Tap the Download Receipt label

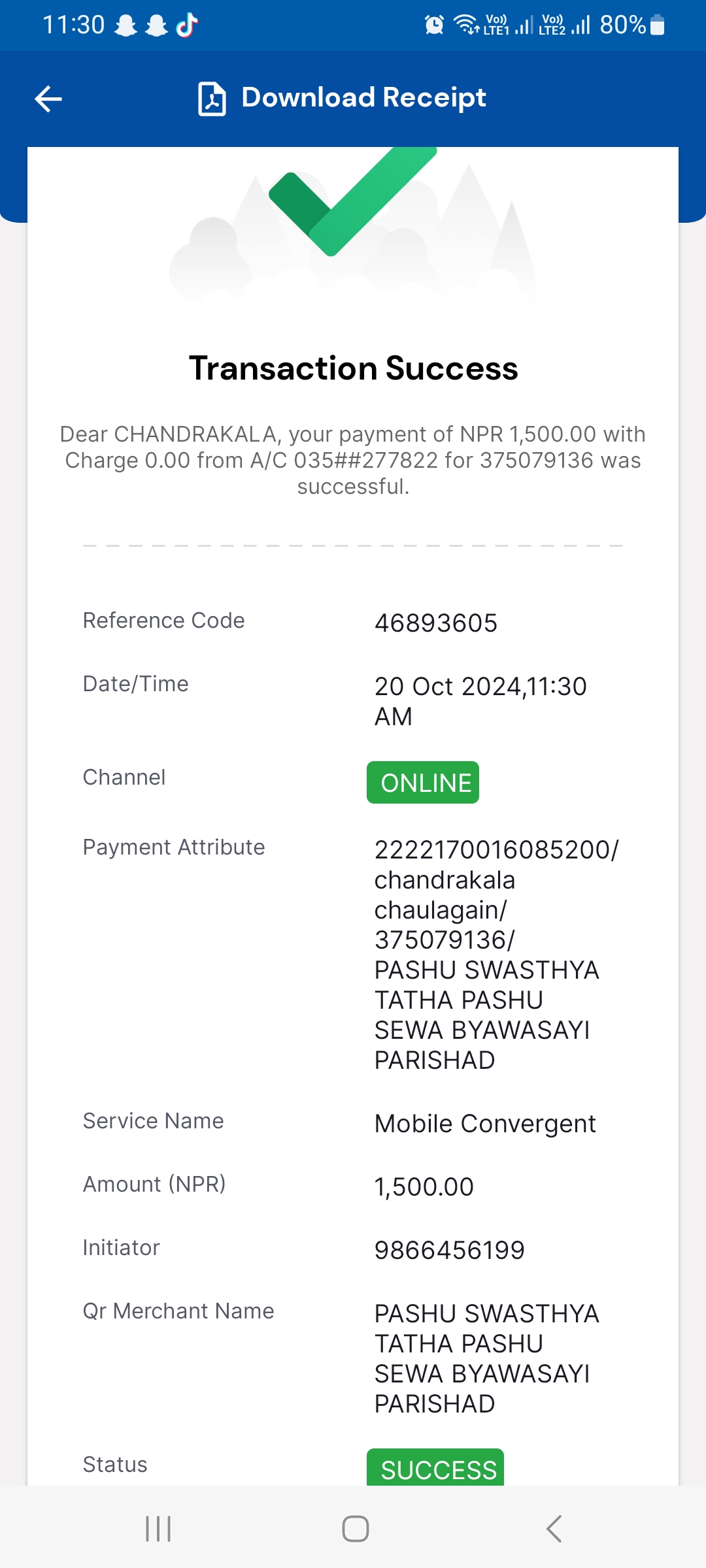click(363, 98)
